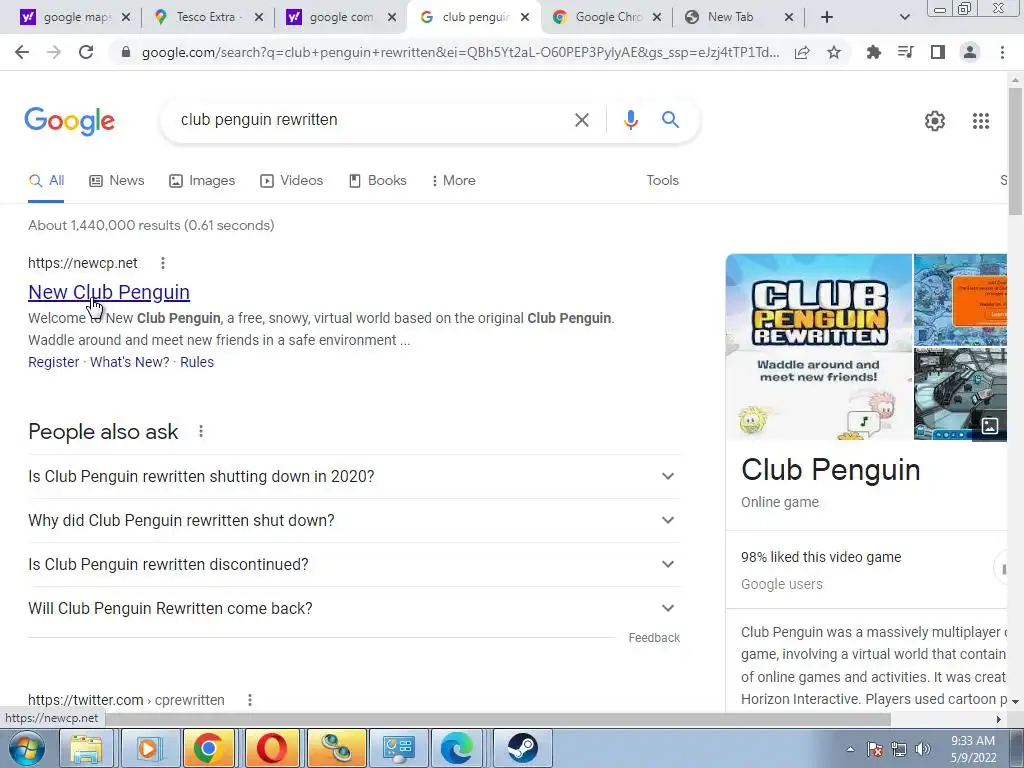Open the tab search dropdown arrow
The image size is (1024, 768).
tap(904, 17)
